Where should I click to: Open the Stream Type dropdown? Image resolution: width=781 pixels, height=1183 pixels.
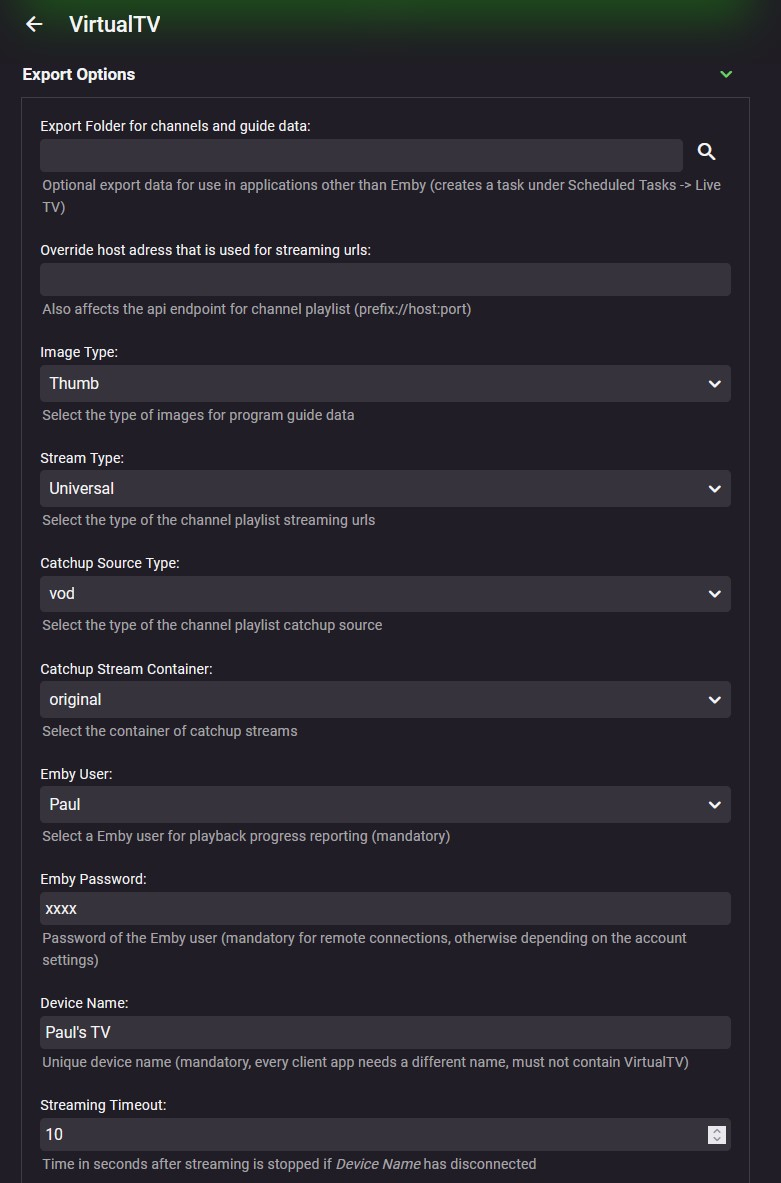385,489
